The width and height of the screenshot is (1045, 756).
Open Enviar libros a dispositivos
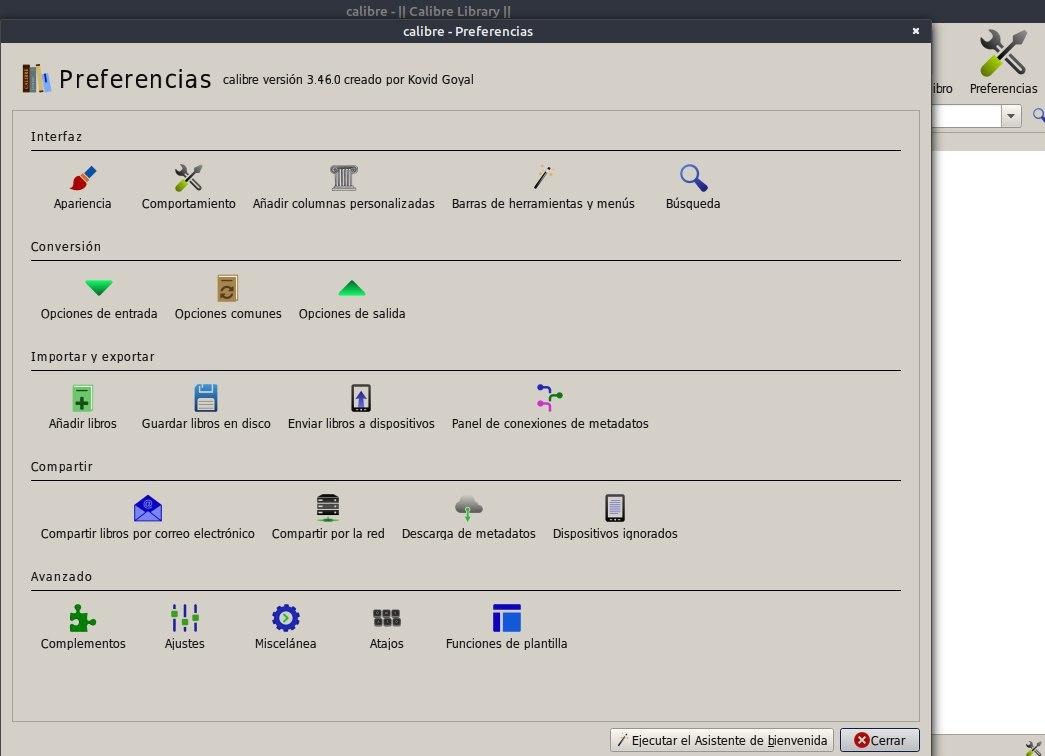click(x=361, y=407)
